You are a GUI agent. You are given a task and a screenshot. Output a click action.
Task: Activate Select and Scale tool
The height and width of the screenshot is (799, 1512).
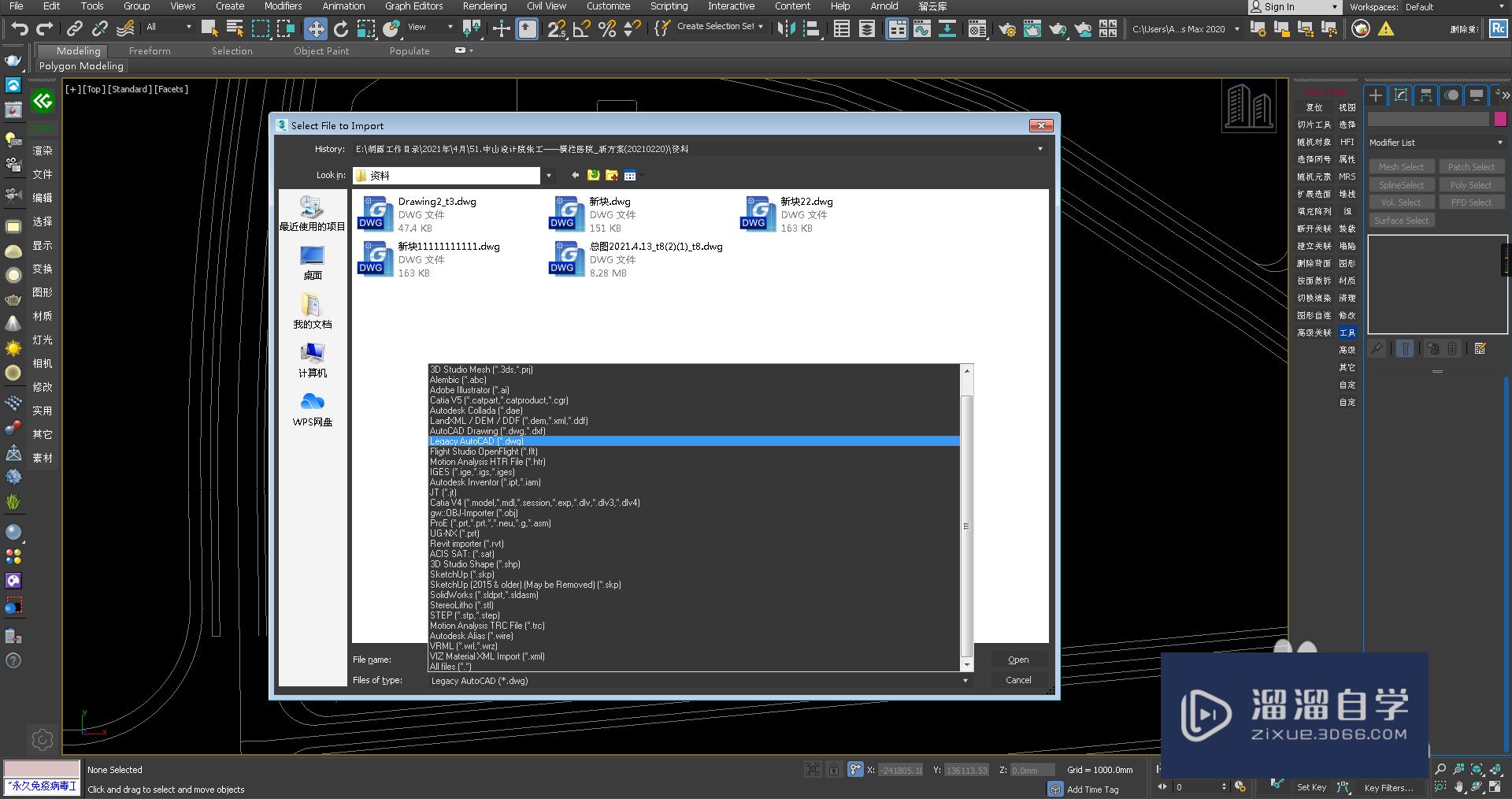(x=365, y=29)
